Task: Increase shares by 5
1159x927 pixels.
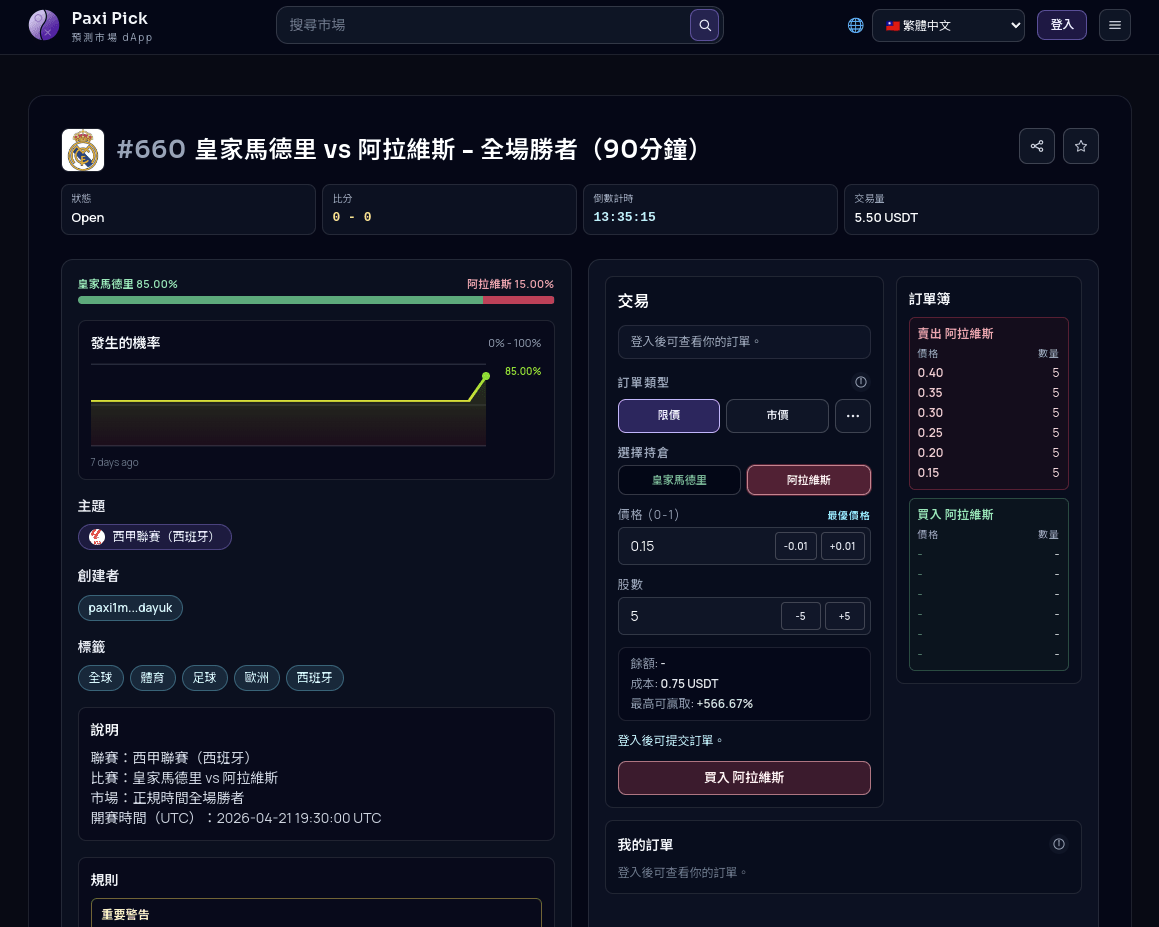Action: pos(844,616)
